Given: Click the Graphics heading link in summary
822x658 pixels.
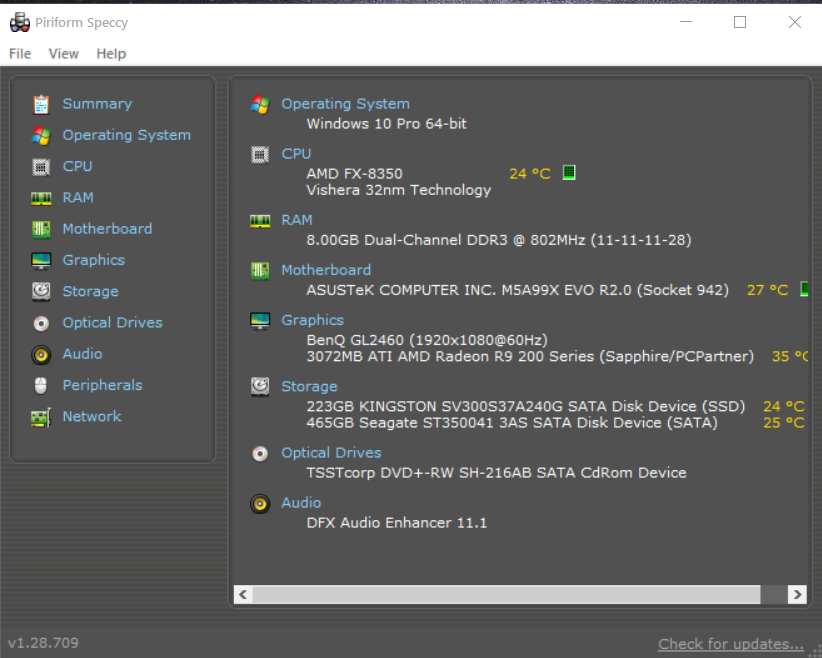Looking at the screenshot, I should [312, 320].
